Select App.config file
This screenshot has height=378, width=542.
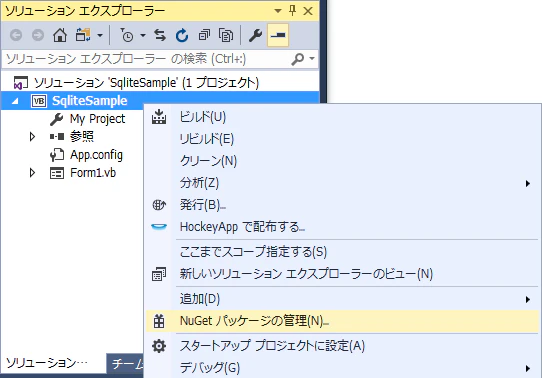coord(96,155)
